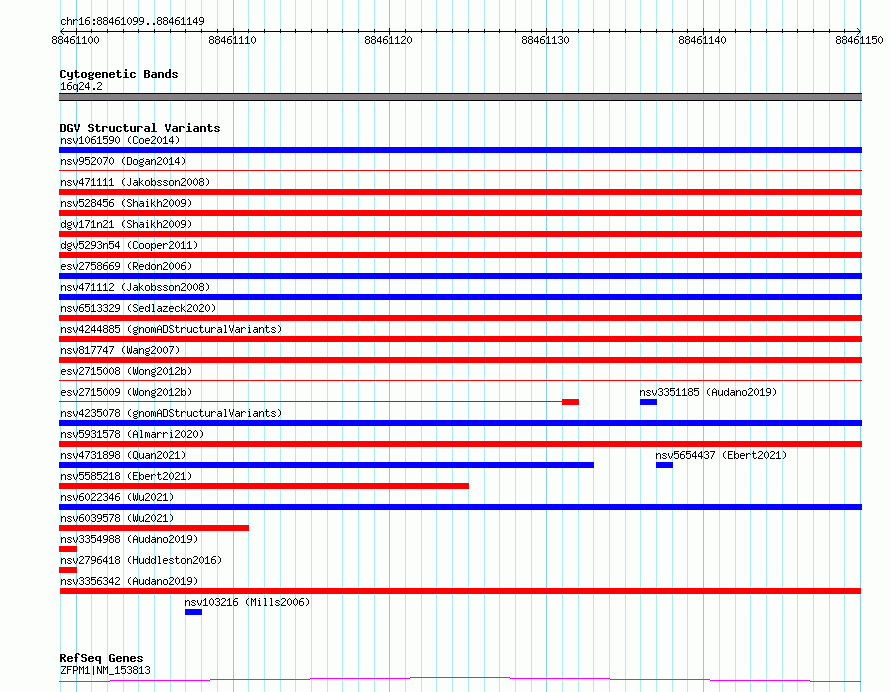
Task: Open dgv171n21 (Shaikh2009) variant
Action: (x=126, y=224)
